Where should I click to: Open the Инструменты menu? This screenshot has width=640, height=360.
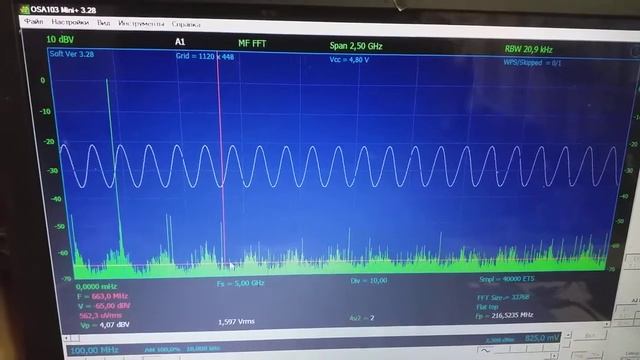tap(141, 24)
